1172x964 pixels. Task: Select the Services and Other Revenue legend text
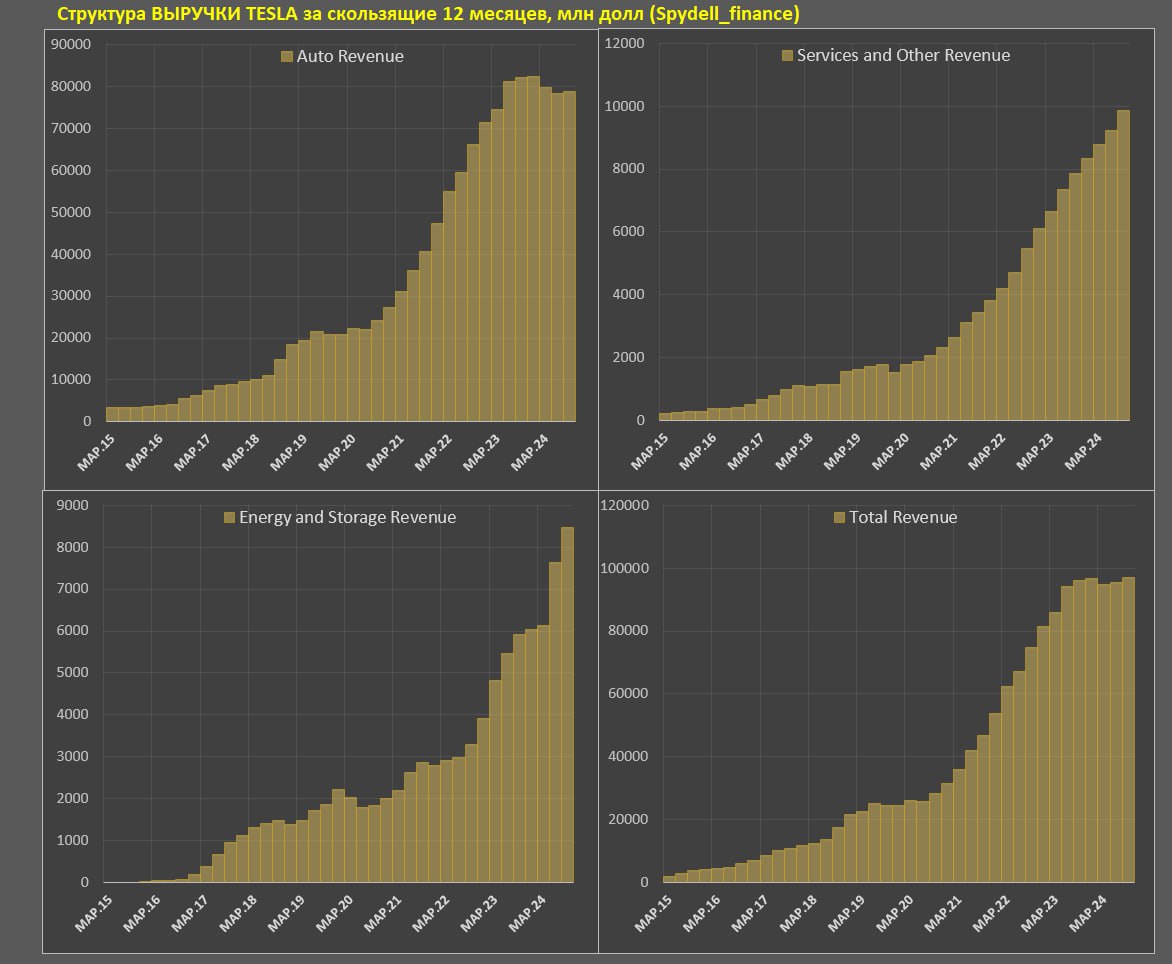click(903, 55)
